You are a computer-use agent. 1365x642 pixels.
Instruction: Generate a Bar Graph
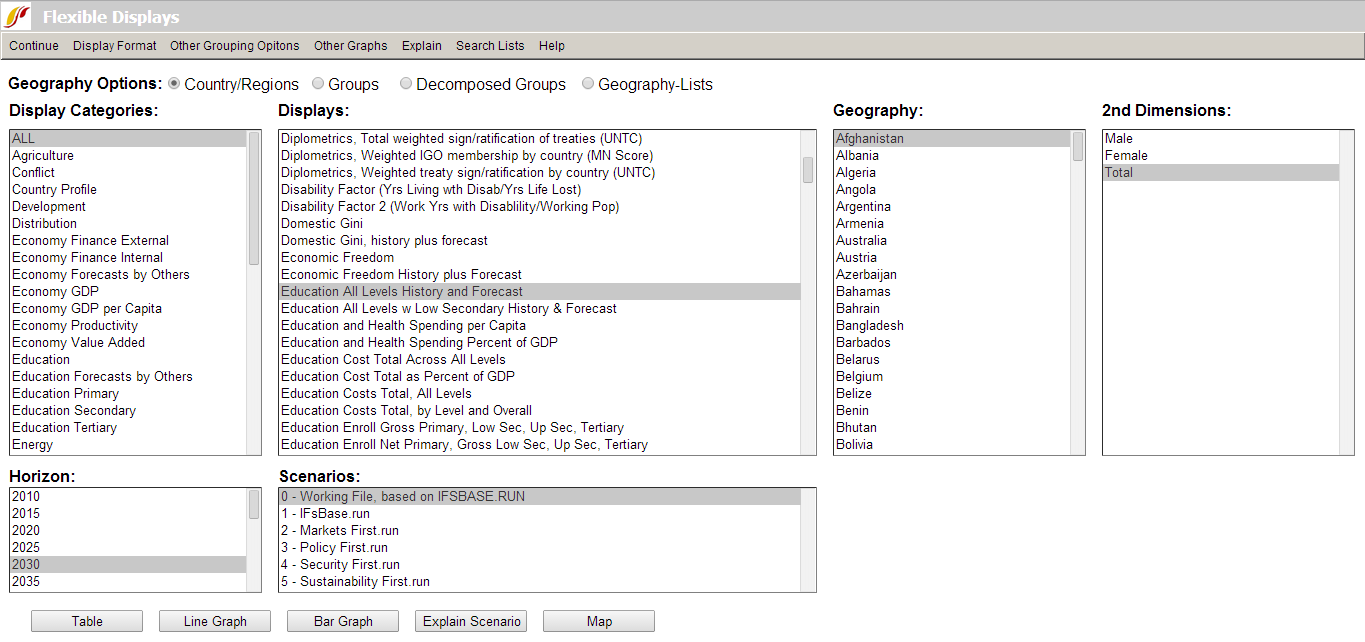tap(343, 621)
